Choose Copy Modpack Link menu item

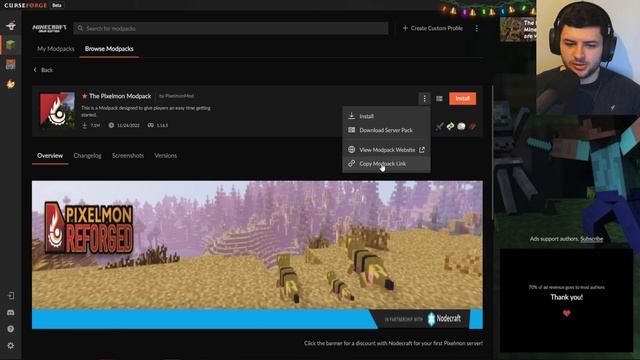pos(386,164)
